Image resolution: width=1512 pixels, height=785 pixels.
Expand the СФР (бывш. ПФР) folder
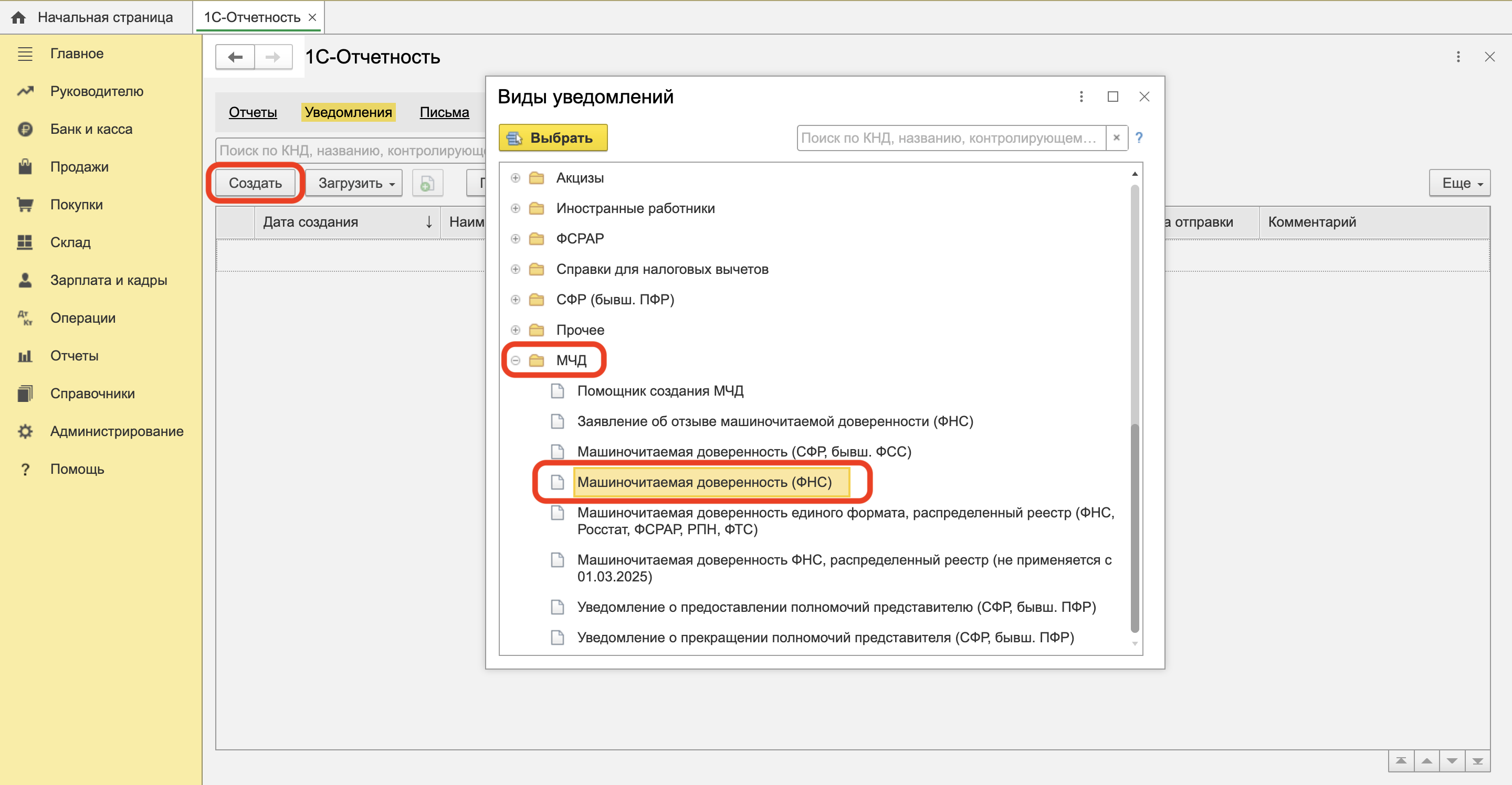(x=516, y=300)
